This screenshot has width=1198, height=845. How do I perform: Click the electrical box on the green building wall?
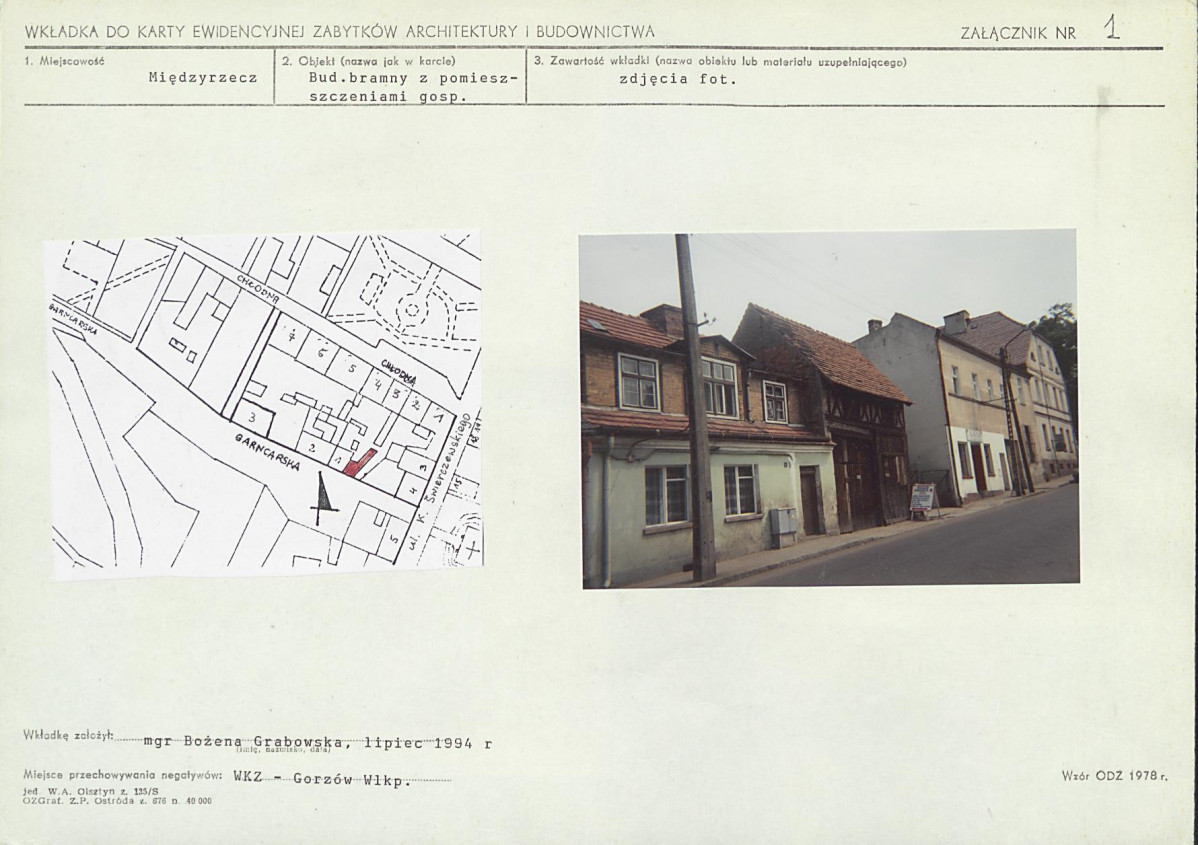pyautogui.click(x=784, y=520)
